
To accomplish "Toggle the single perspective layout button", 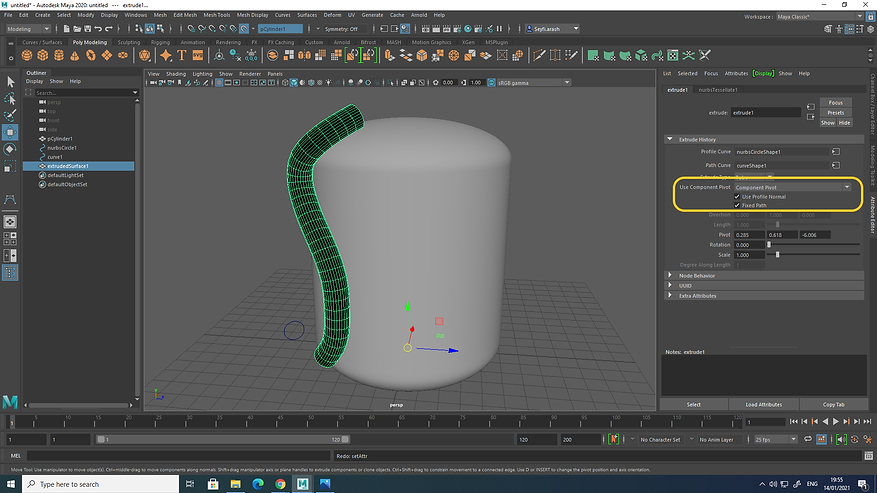I will [10, 222].
